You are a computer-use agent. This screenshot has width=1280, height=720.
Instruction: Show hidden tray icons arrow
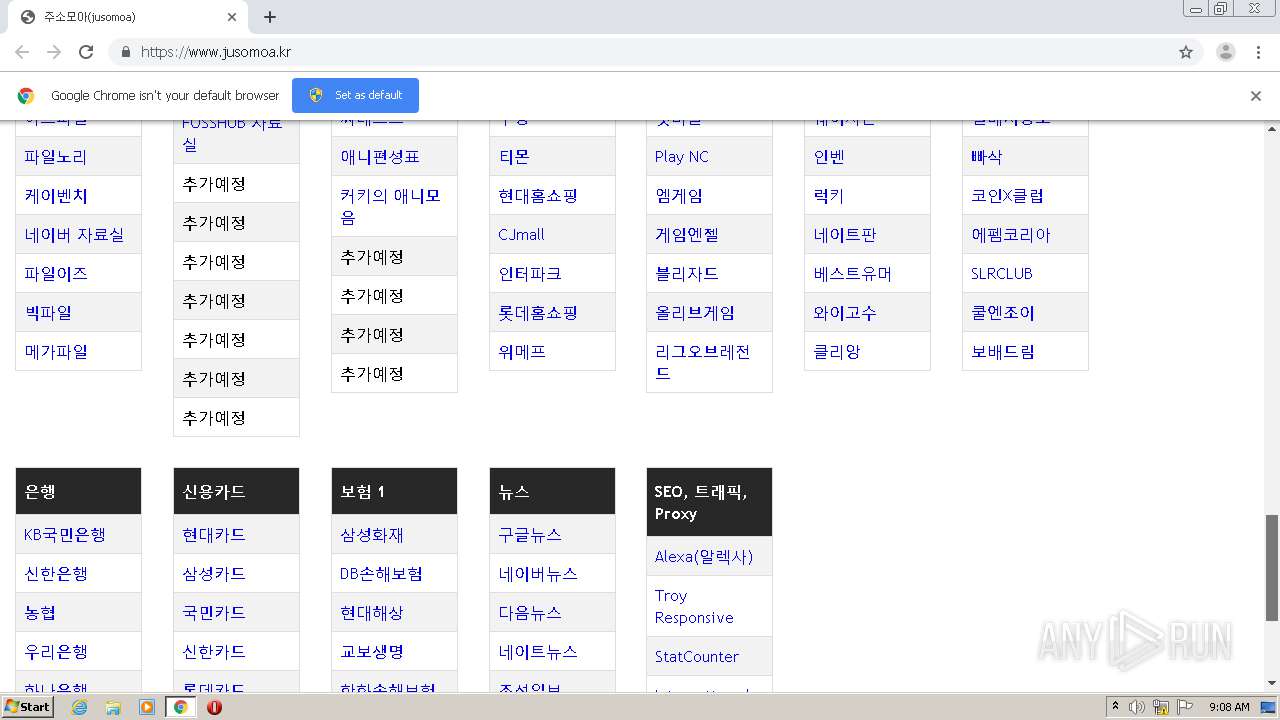(1115, 707)
